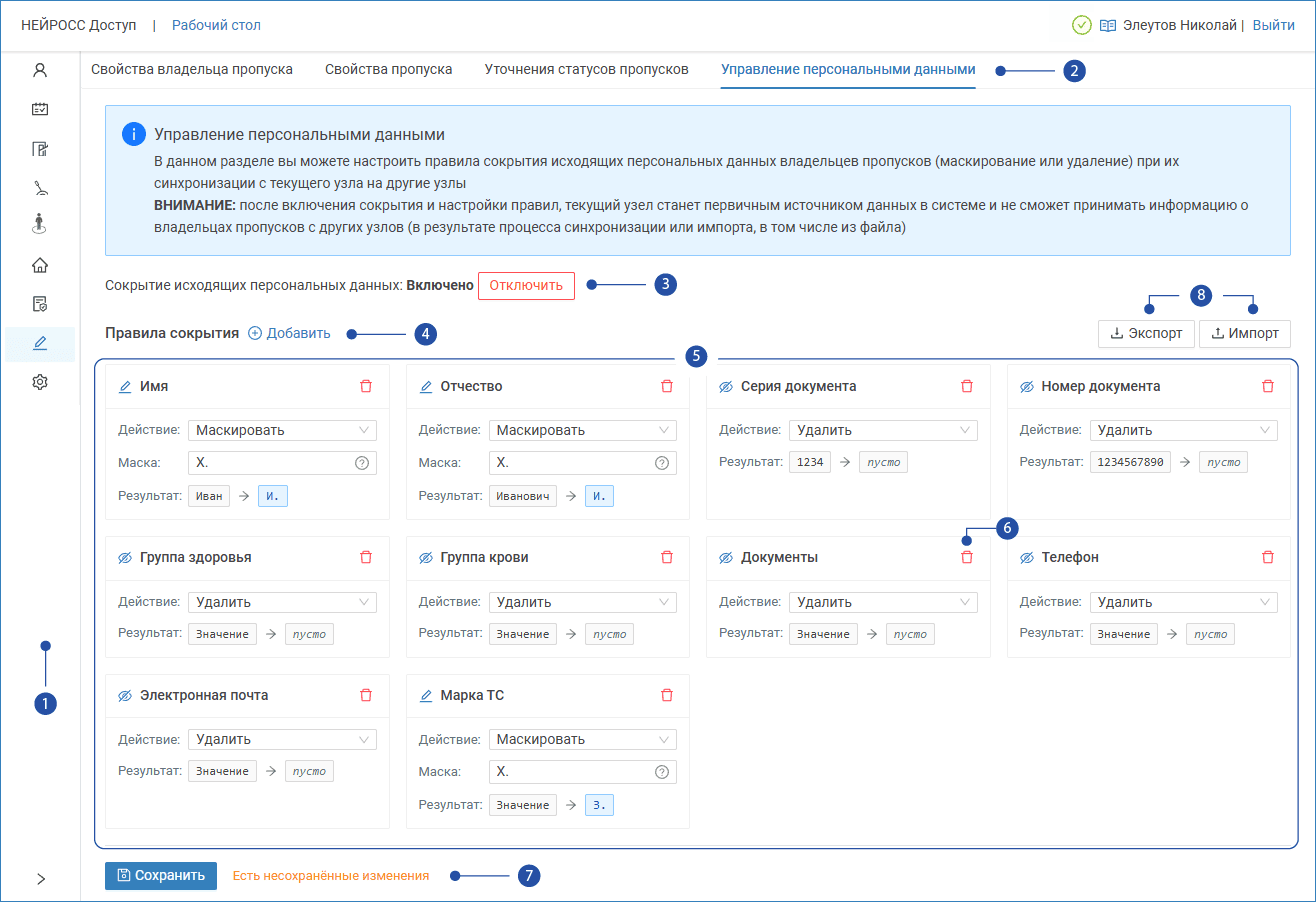Switch to Свойства пропуска tab

[388, 69]
